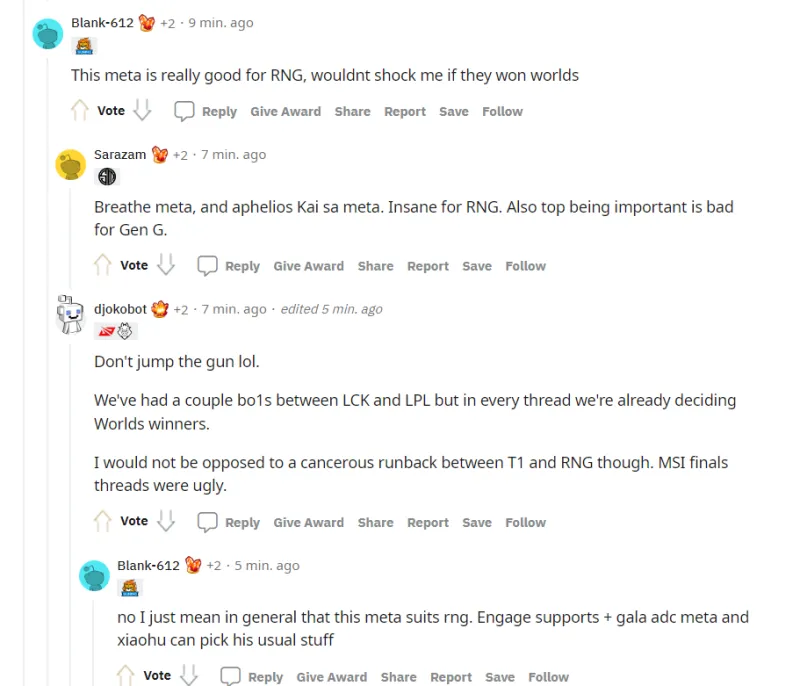This screenshot has height=686, width=800.
Task: Collapse thread line under Sarazam's comment
Action: pos(70,235)
